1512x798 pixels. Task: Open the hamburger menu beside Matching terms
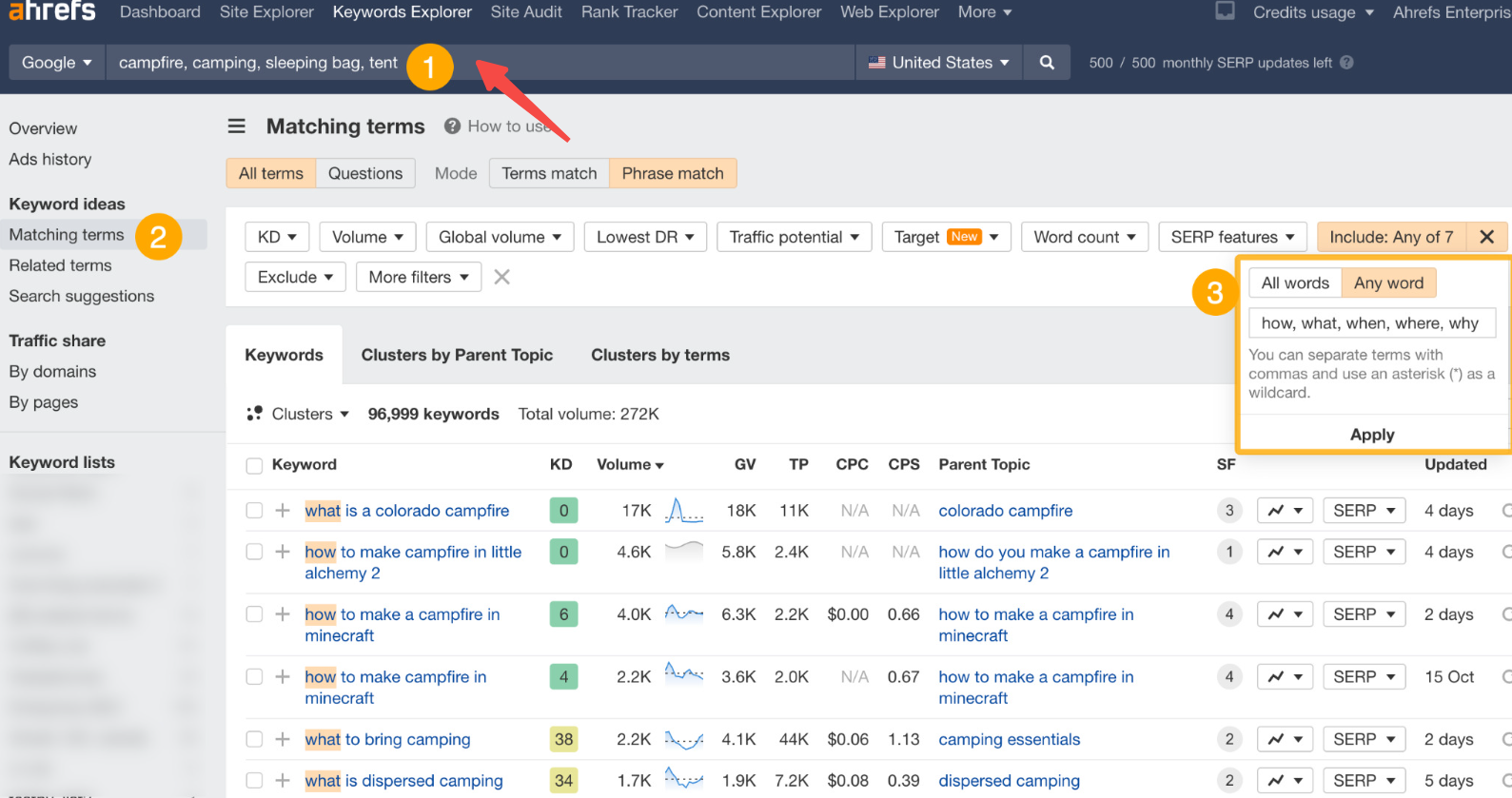pyautogui.click(x=237, y=127)
